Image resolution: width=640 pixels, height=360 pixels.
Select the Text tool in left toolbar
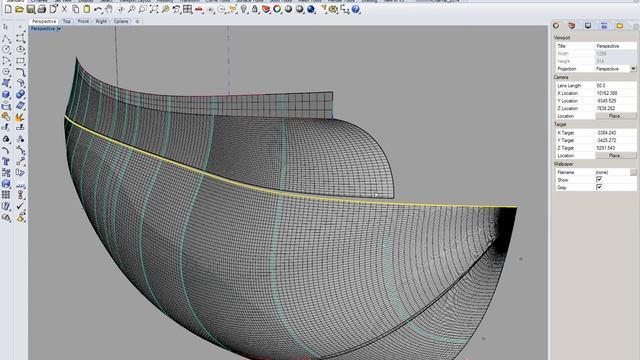click(6, 162)
